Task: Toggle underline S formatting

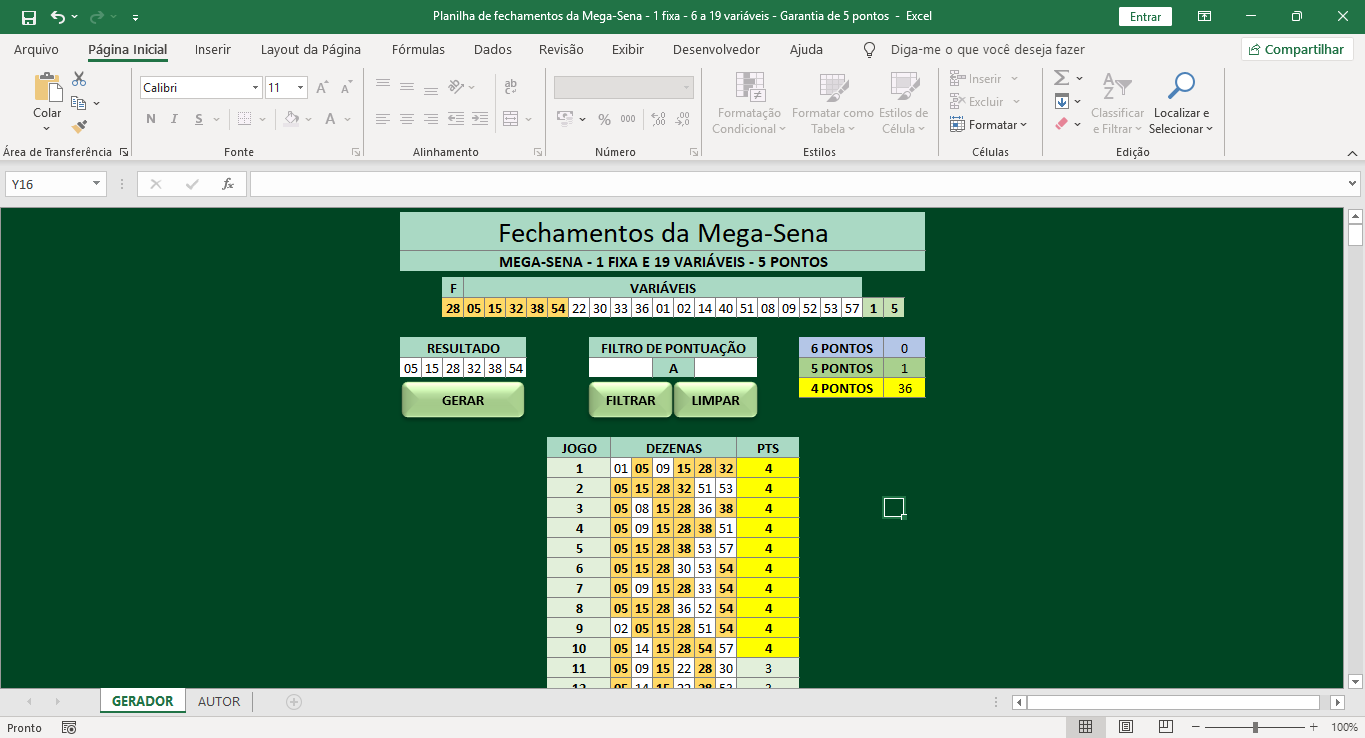Action: (199, 119)
